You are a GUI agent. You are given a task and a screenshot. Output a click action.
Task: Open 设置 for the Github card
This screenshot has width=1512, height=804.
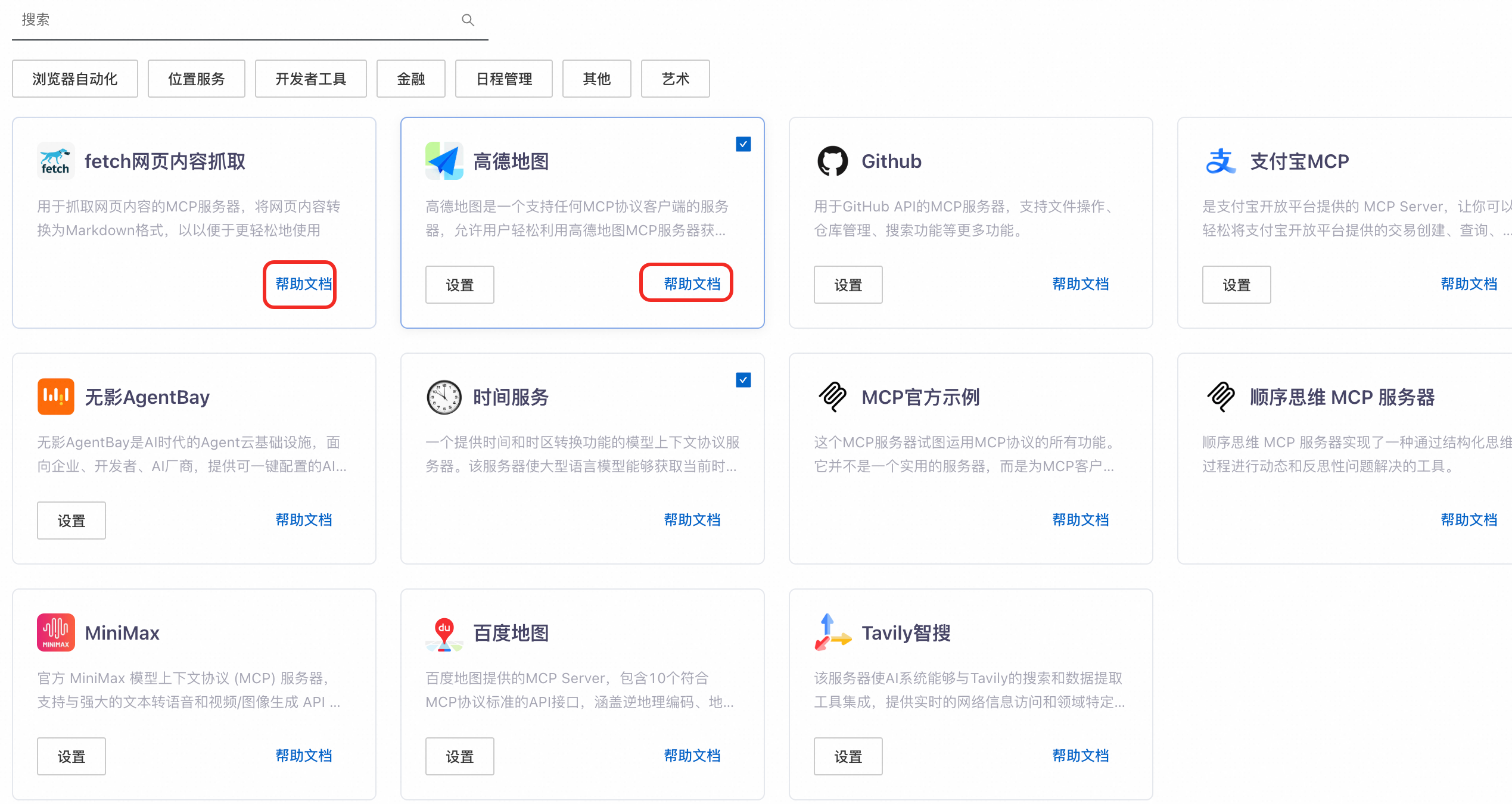point(848,285)
